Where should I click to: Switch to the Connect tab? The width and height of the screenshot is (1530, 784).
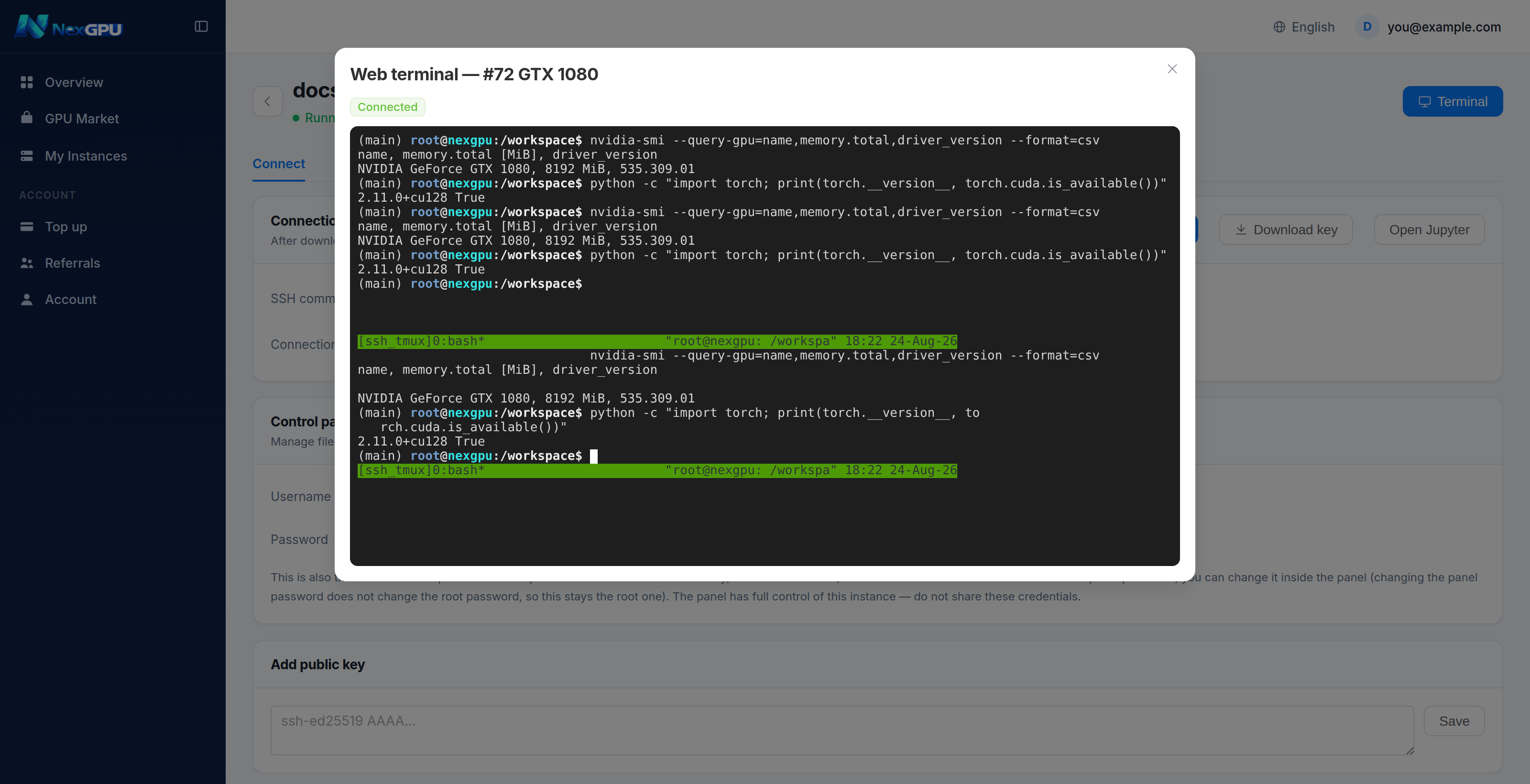click(279, 164)
